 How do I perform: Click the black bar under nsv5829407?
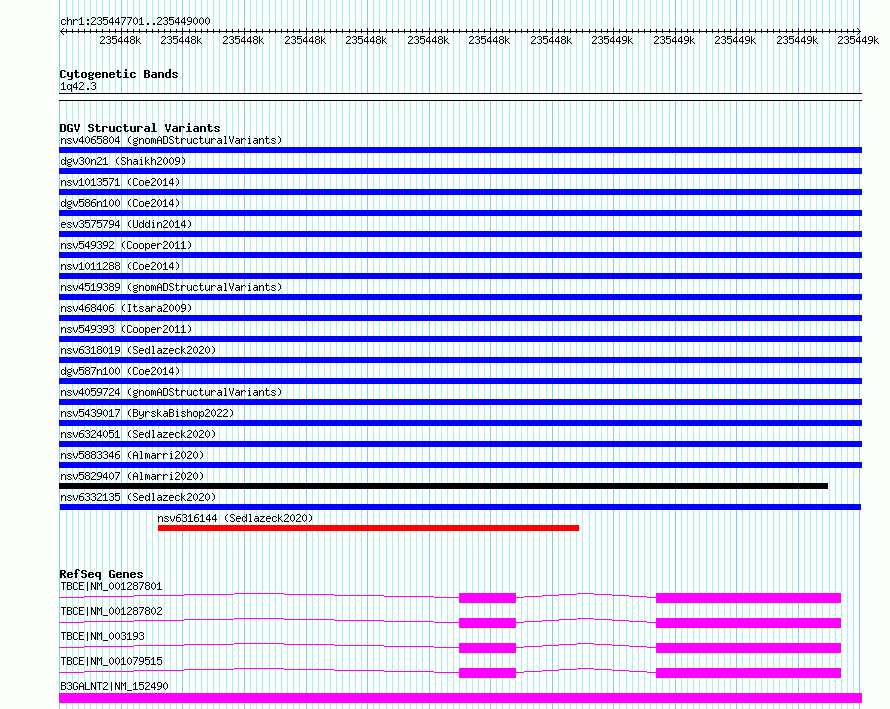pos(443,486)
